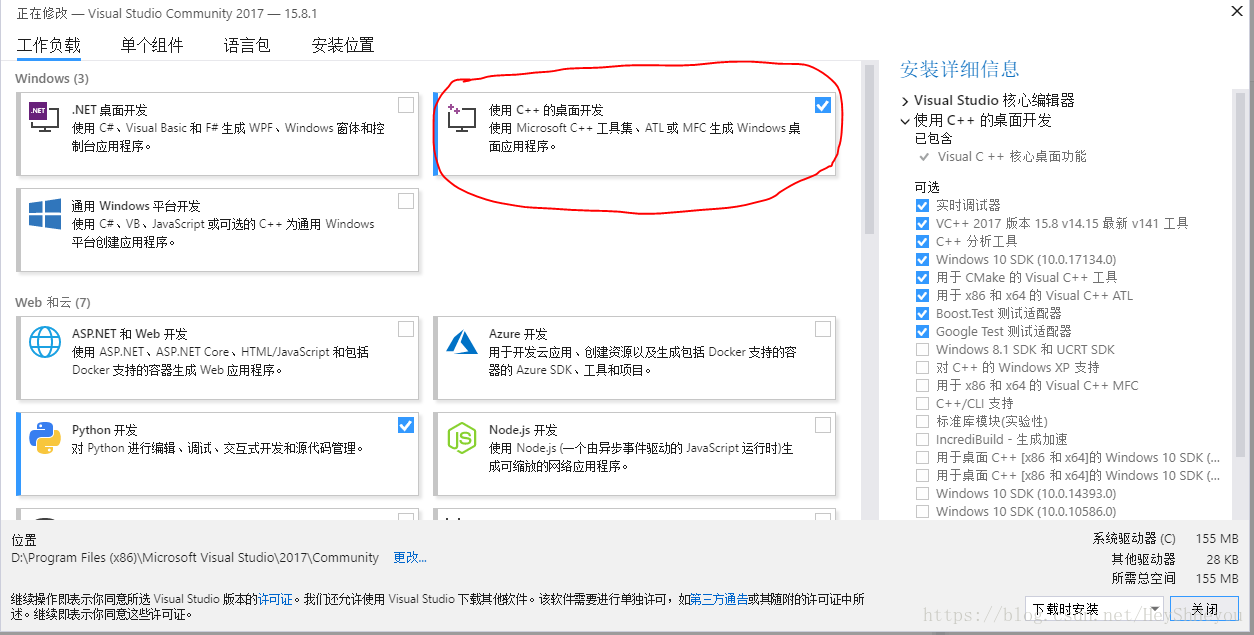The image size is (1254, 635).
Task: Click the 系统驱动器 (C) size row
Action: click(x=1166, y=538)
